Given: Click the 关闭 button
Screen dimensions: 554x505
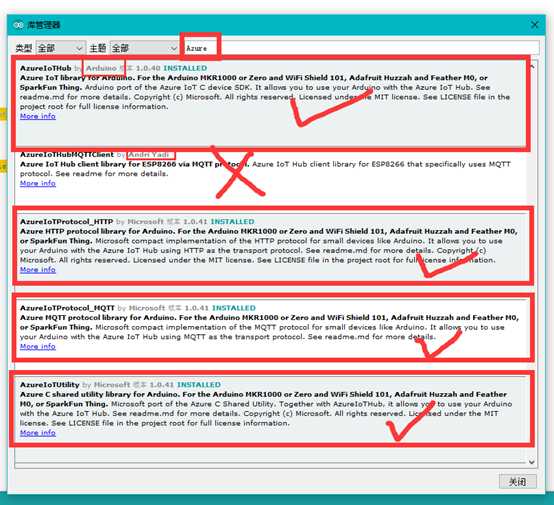Looking at the screenshot, I should tap(518, 481).
